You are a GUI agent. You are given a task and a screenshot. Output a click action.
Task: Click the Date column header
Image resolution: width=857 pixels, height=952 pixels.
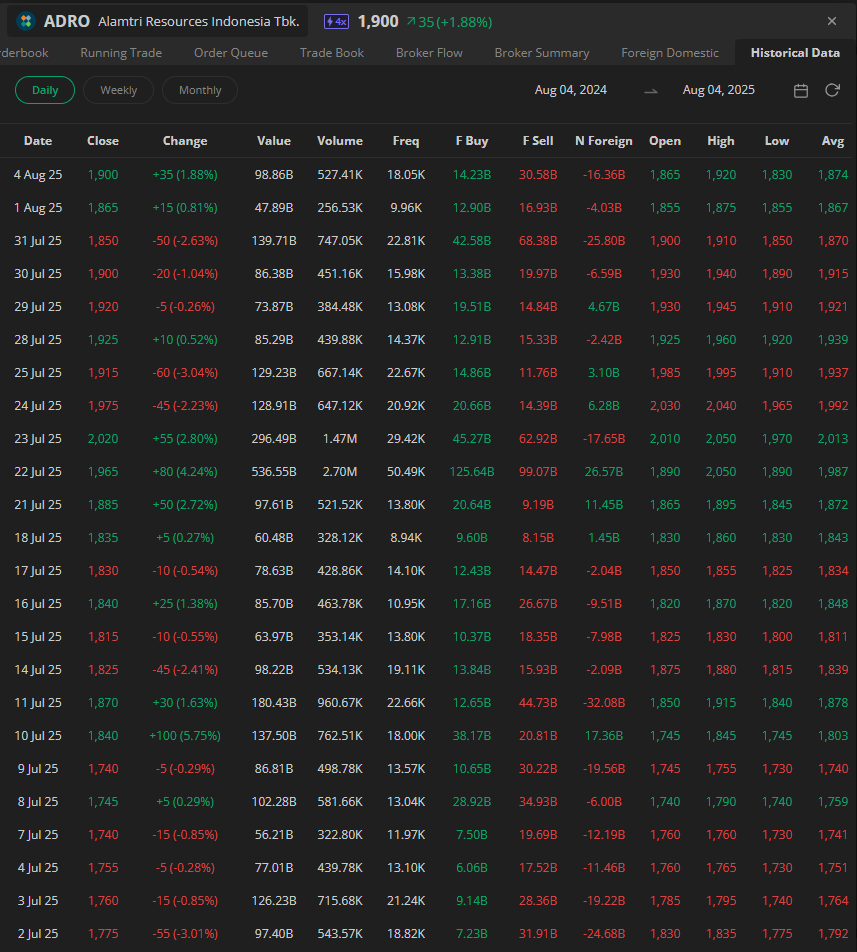[x=38, y=141]
